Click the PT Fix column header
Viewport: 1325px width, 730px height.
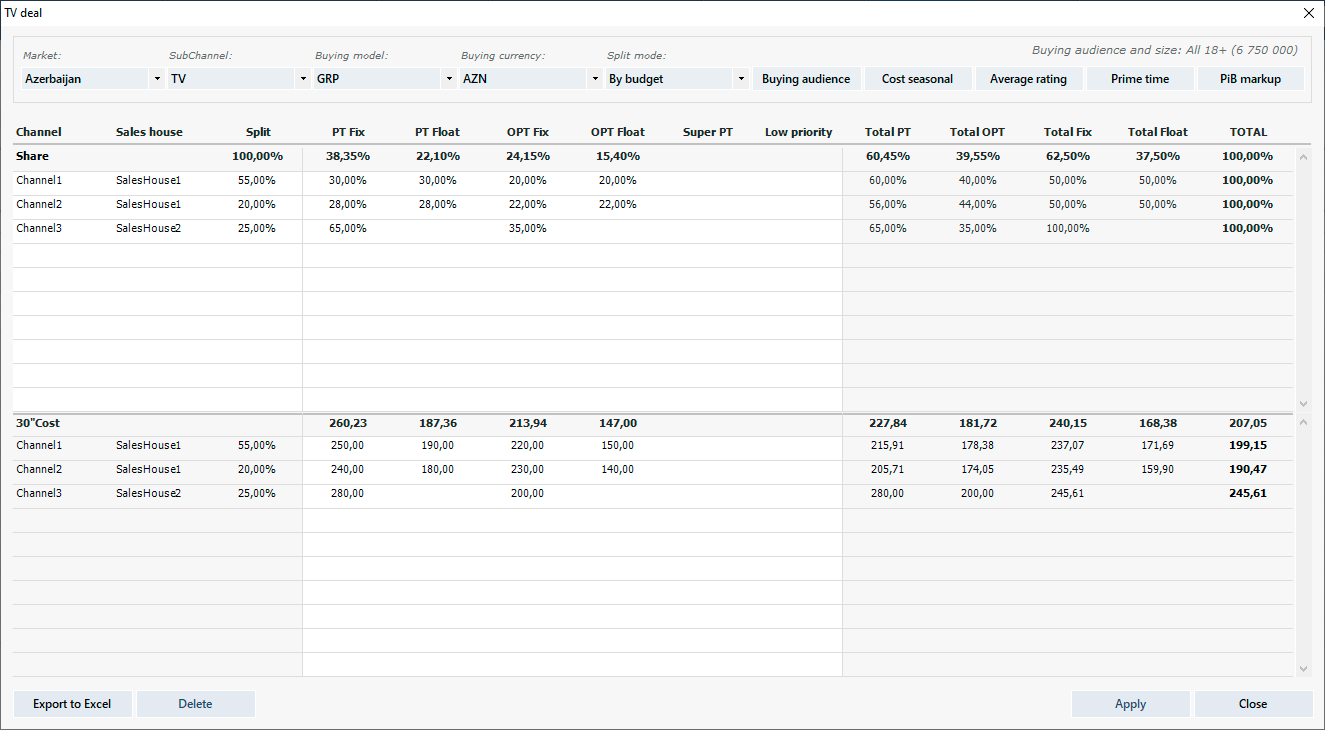tap(348, 132)
